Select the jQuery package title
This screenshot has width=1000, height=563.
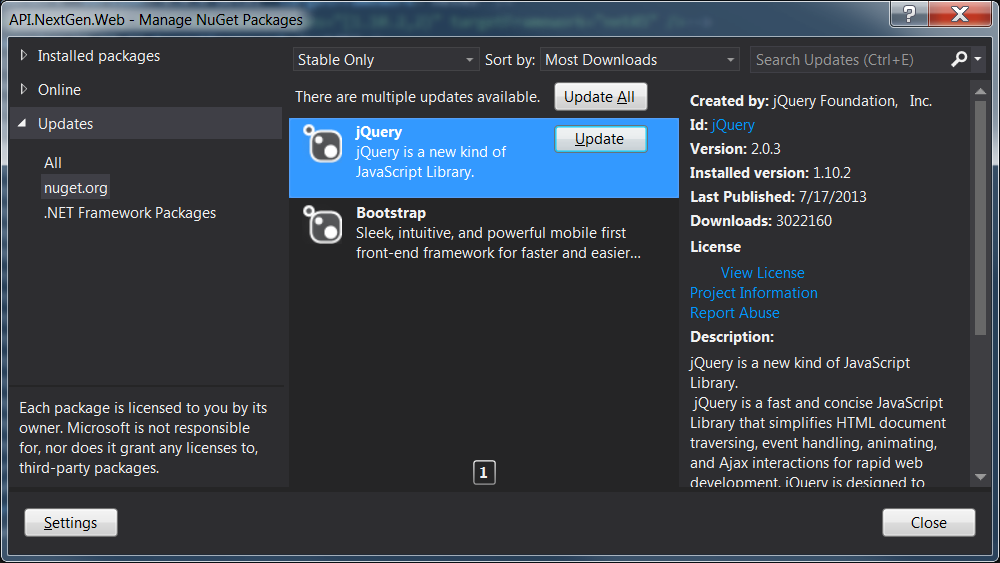(379, 132)
